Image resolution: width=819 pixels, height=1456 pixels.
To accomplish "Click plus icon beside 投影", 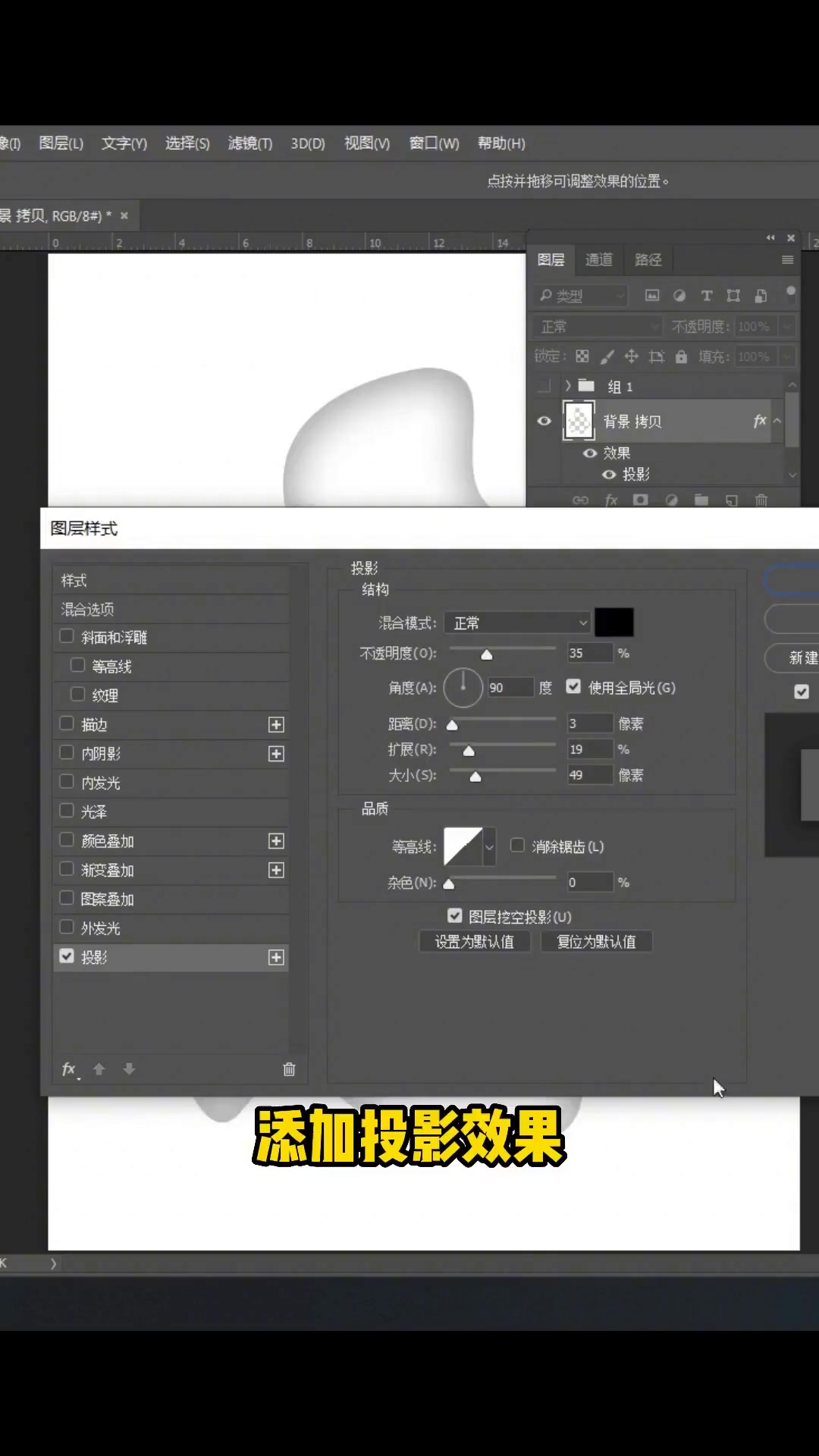I will [x=276, y=958].
